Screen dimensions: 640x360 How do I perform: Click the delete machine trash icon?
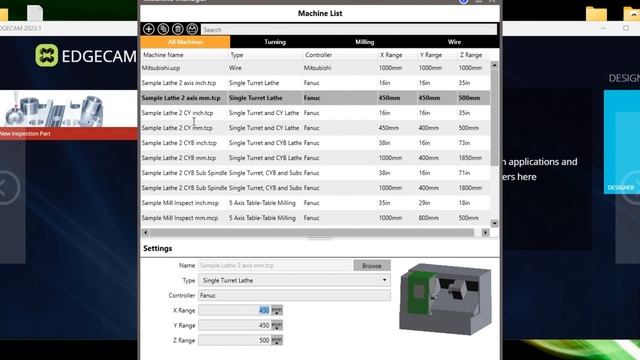(x=178, y=29)
